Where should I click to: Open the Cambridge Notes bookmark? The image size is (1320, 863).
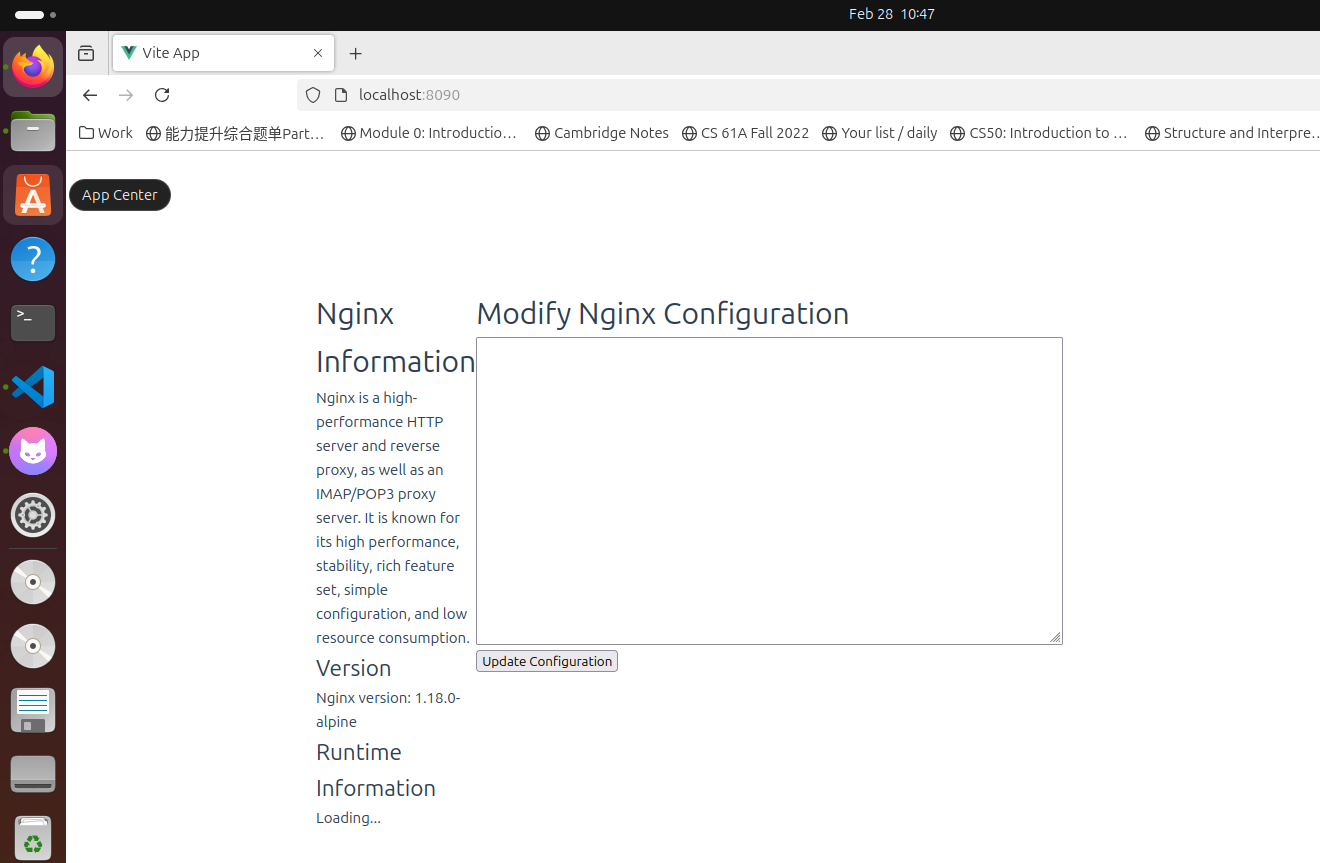point(601,133)
